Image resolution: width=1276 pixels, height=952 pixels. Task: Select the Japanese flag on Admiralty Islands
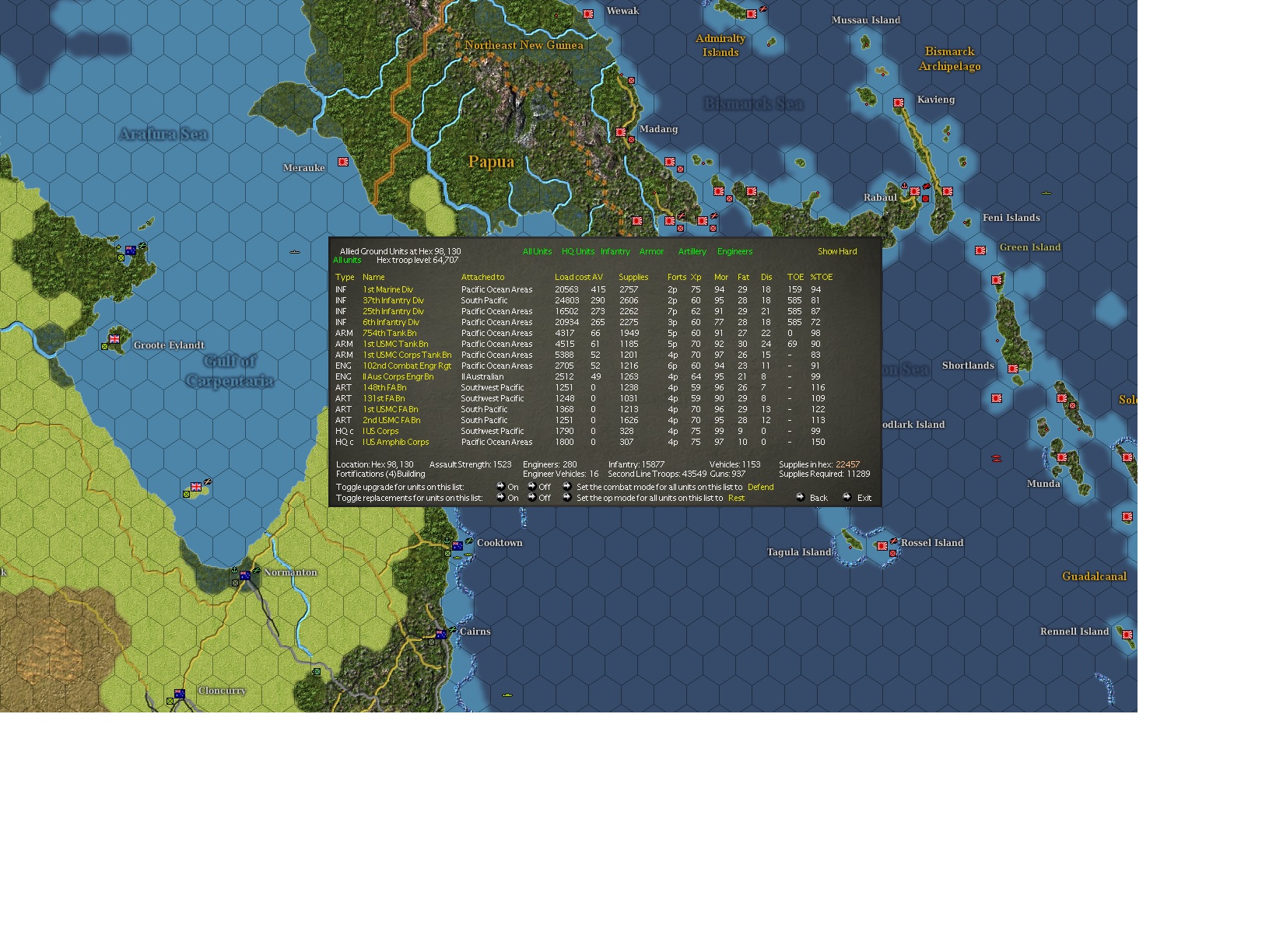point(752,14)
